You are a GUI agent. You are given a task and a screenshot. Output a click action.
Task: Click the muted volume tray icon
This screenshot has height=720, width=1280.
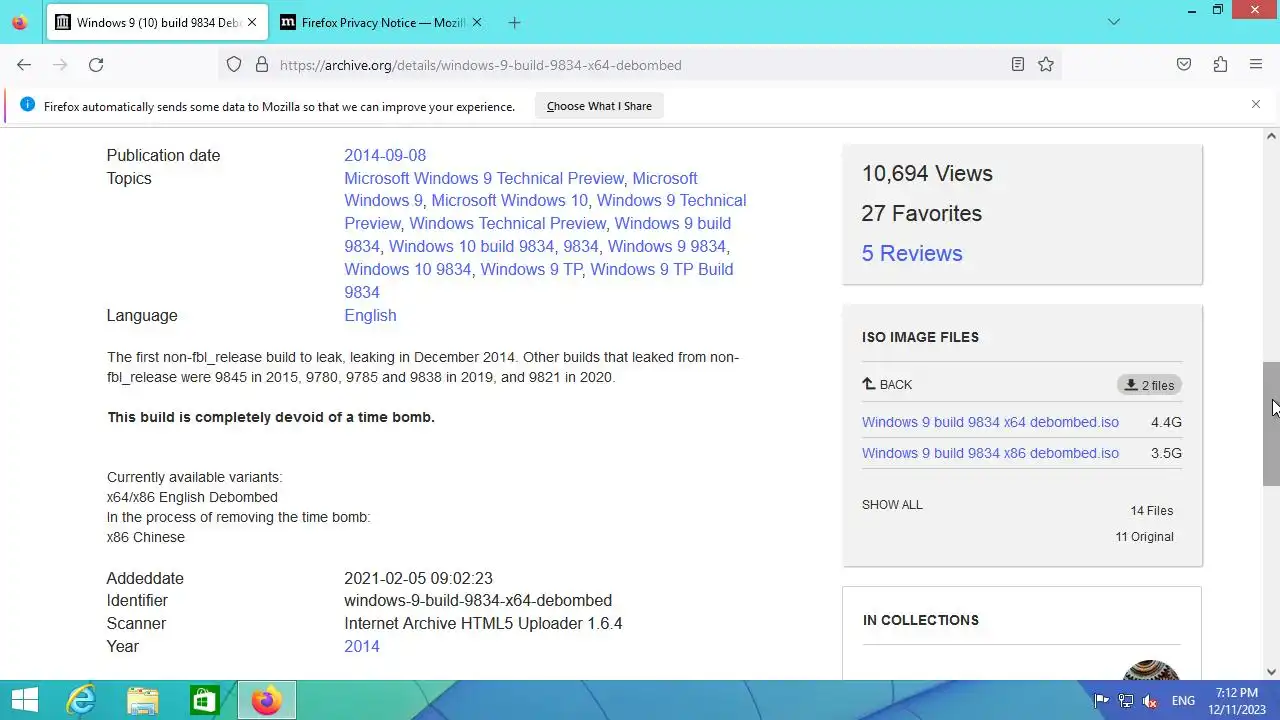pos(1151,701)
